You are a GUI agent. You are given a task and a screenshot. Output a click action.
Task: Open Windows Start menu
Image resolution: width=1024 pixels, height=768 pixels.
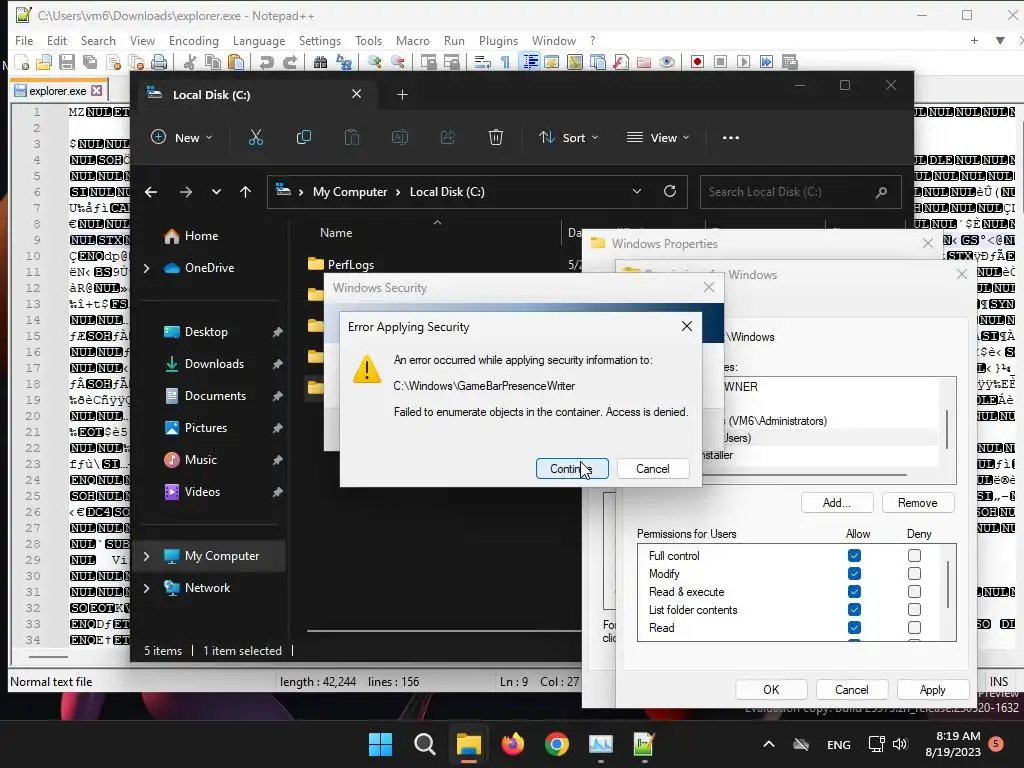[381, 744]
